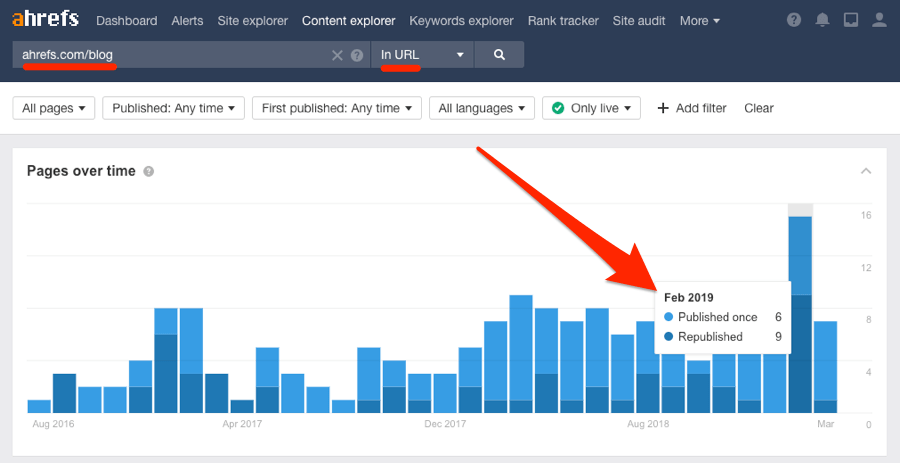The width and height of the screenshot is (900, 463).
Task: Click the Aug 2018 axis label
Action: pyautogui.click(x=648, y=424)
